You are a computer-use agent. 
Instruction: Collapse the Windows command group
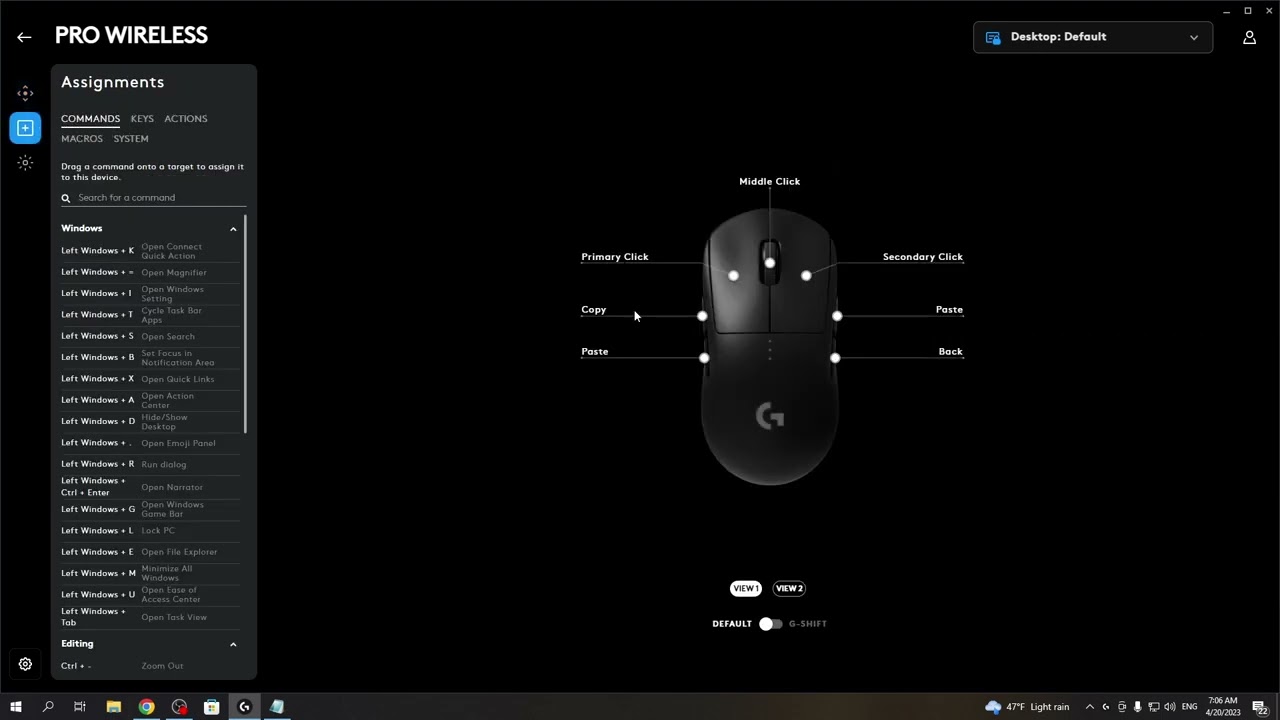(233, 229)
